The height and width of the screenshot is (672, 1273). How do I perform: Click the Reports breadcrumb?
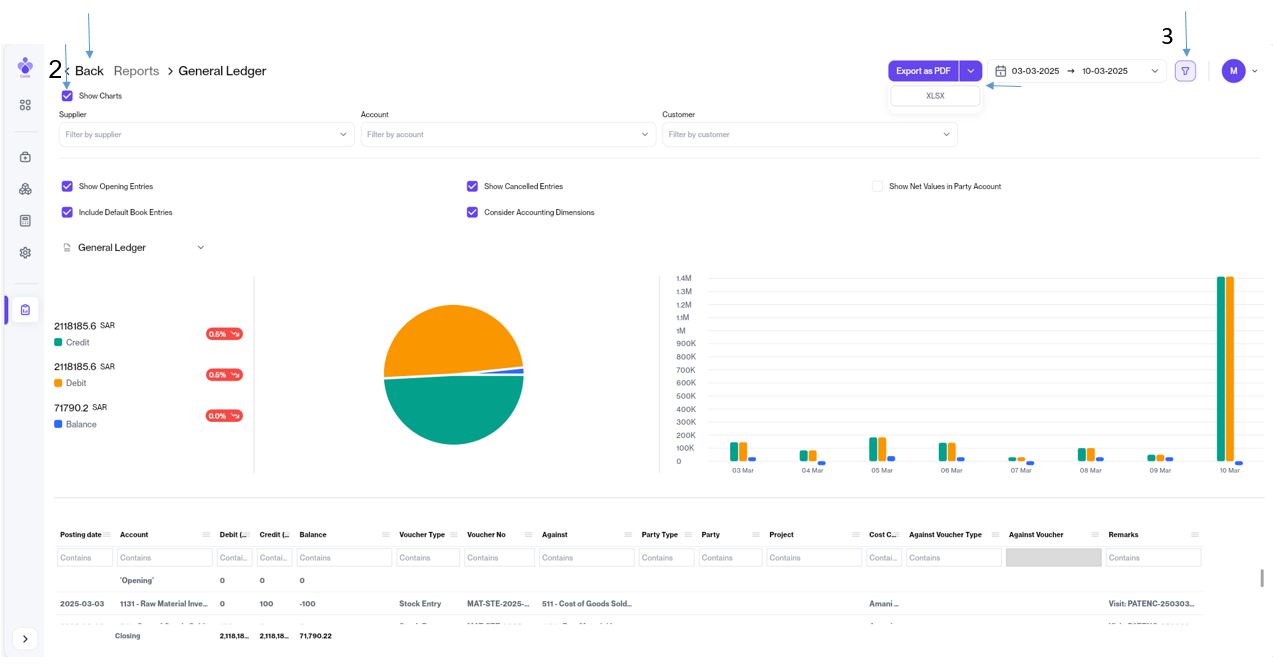[136, 71]
